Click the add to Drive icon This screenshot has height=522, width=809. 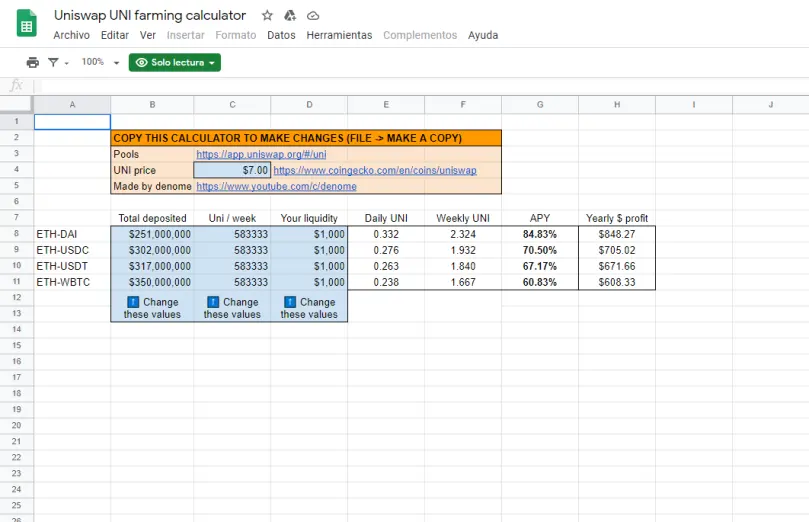point(290,15)
